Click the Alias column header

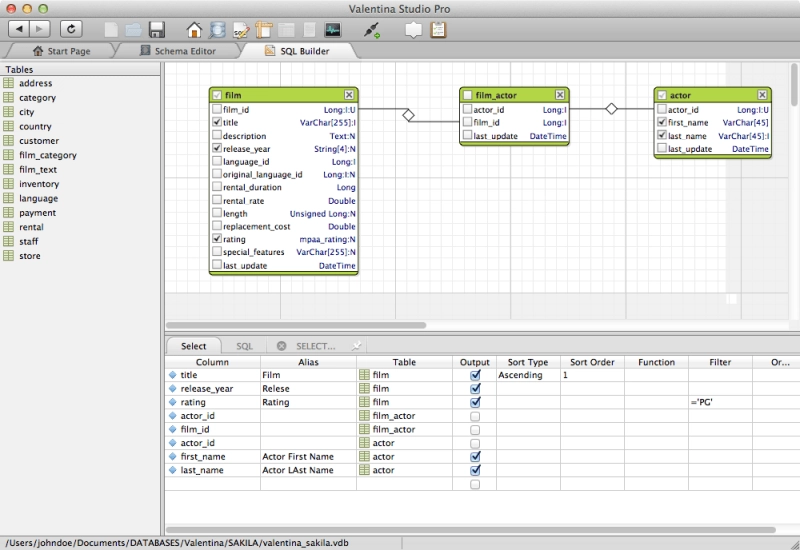[x=308, y=362]
